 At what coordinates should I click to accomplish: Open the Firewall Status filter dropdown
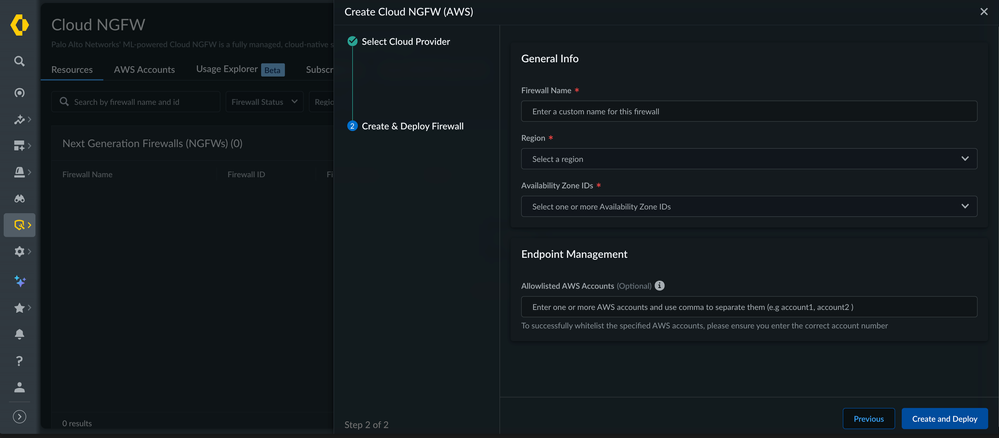coord(264,102)
